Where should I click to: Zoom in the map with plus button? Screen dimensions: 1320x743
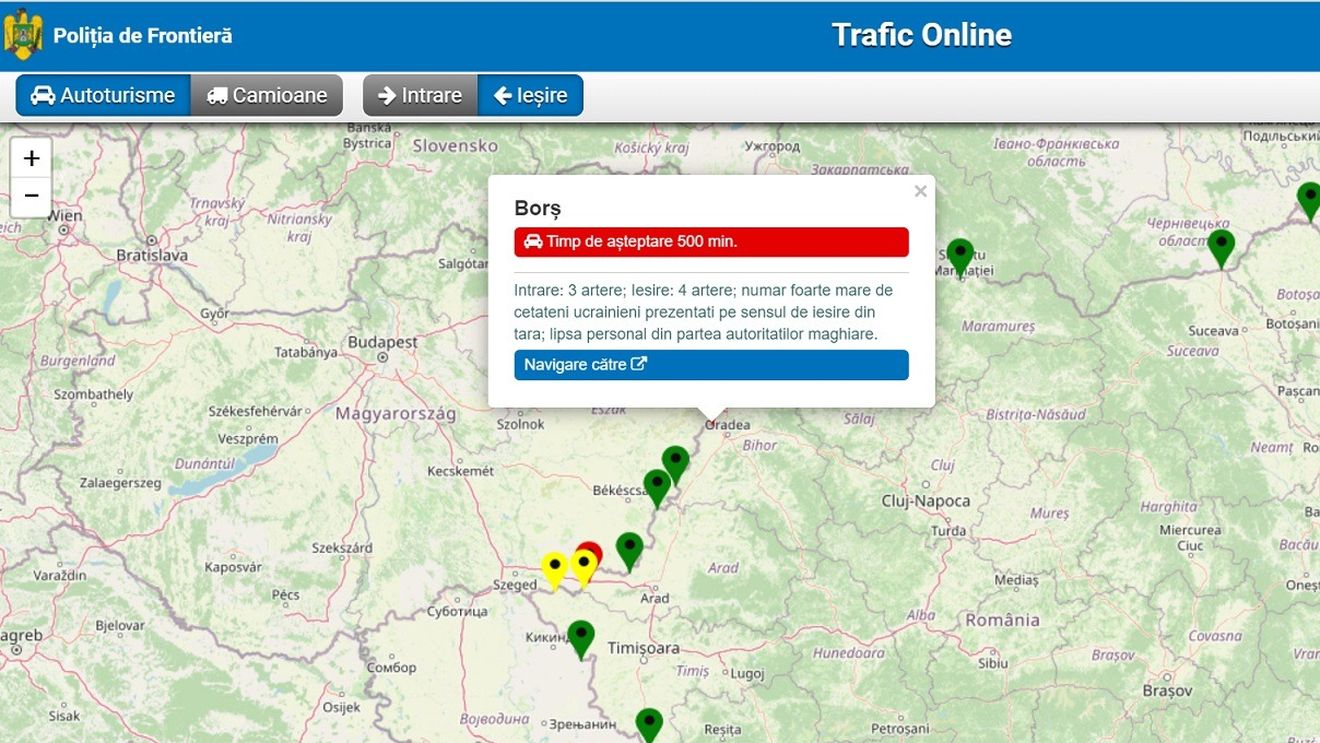point(31,158)
